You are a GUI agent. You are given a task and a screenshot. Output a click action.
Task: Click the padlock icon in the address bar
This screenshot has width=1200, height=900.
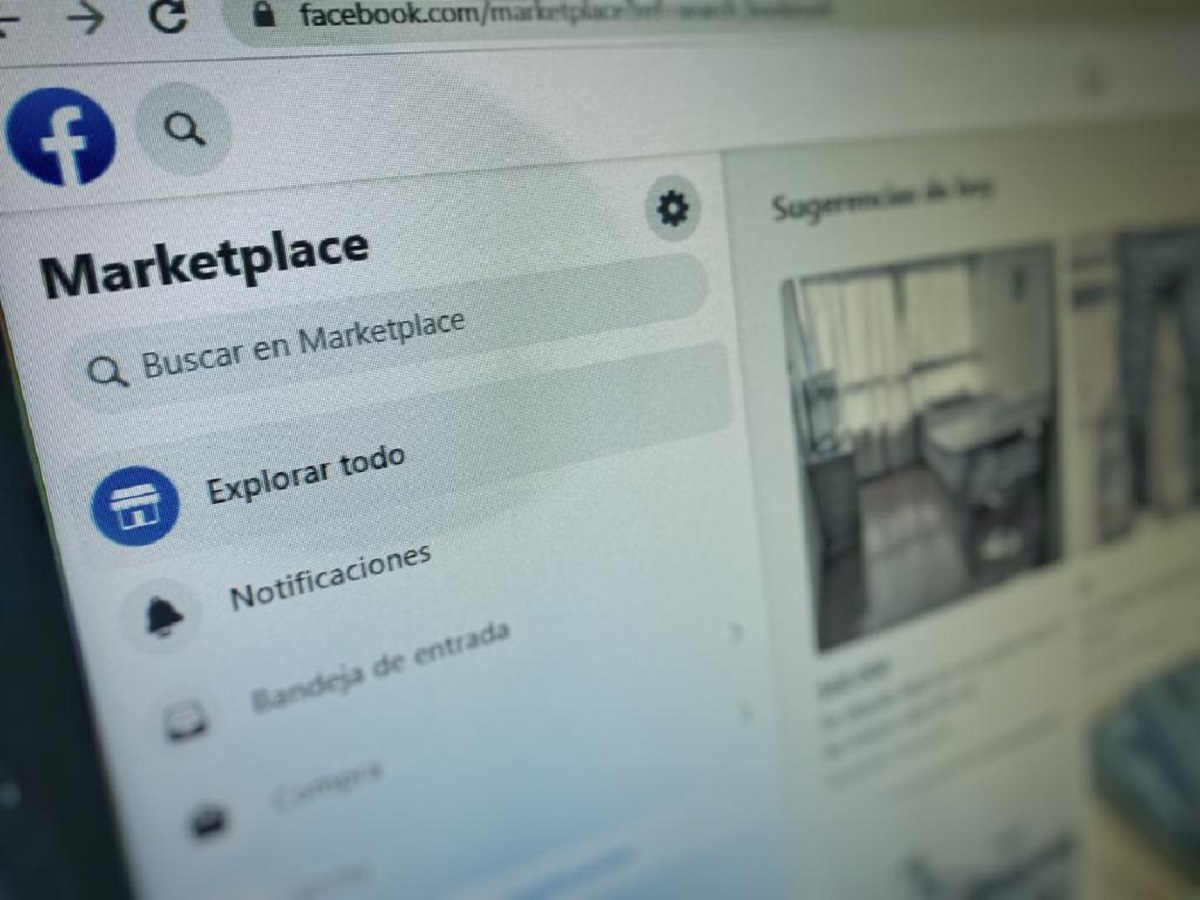(x=264, y=13)
